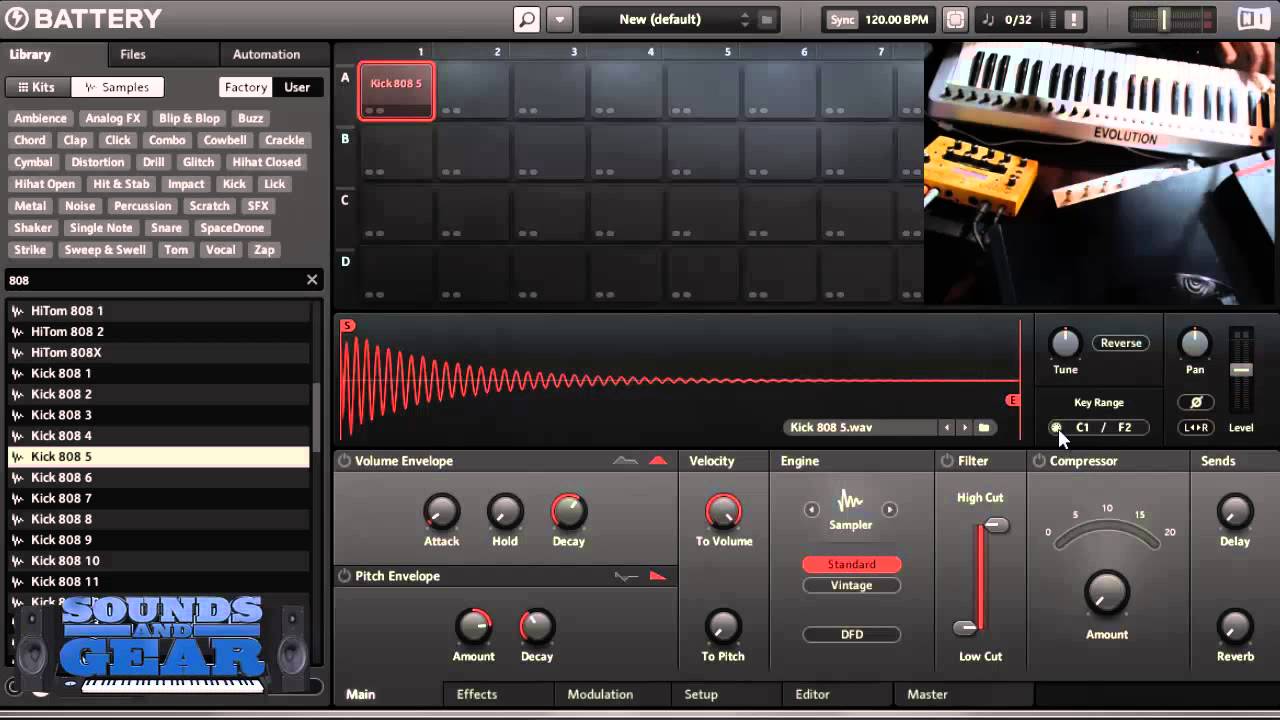This screenshot has width=1280, height=720.
Task: Click the Reverb send knob
Action: [x=1235, y=626]
